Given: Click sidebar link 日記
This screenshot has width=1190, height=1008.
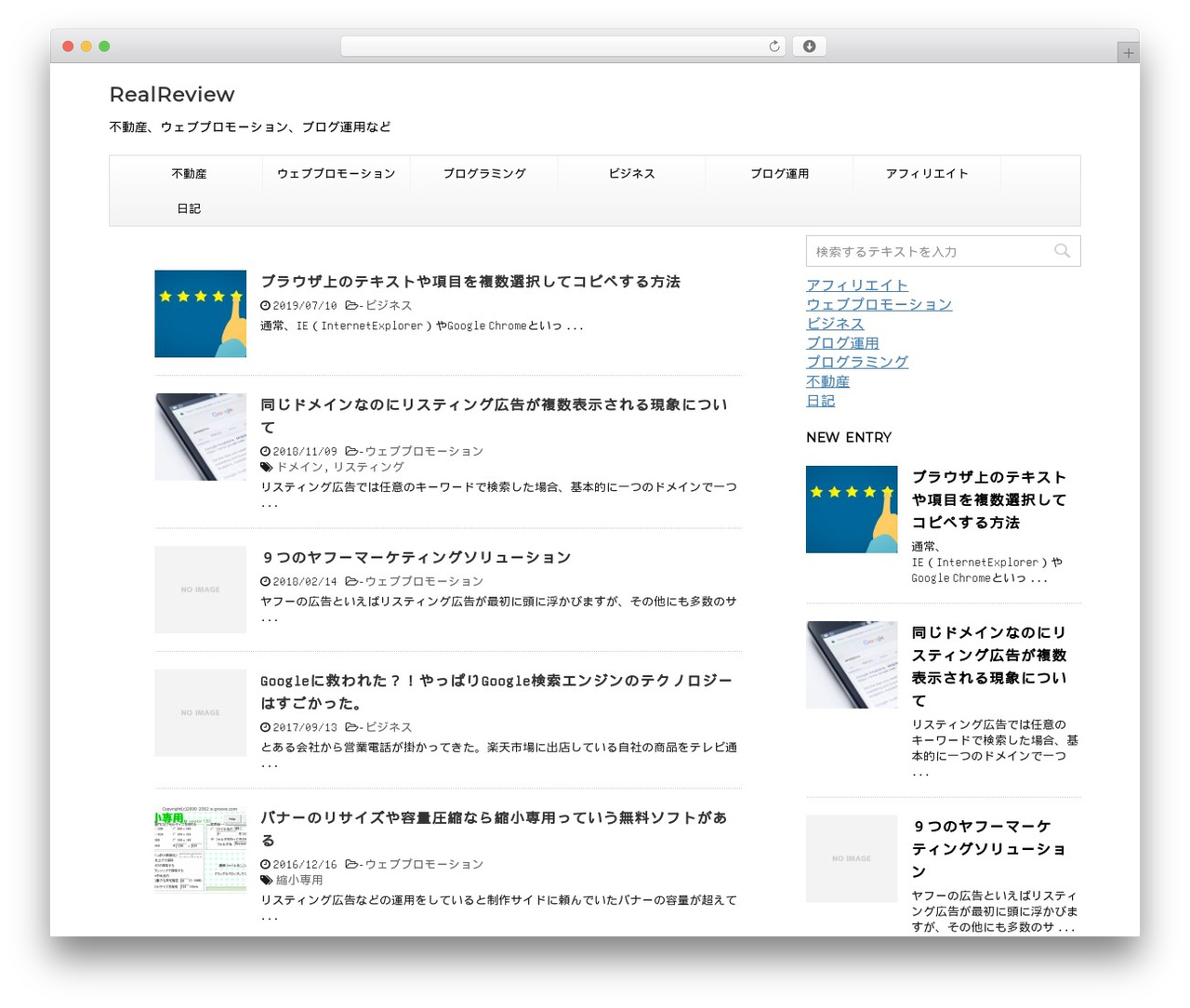Looking at the screenshot, I should (x=820, y=401).
